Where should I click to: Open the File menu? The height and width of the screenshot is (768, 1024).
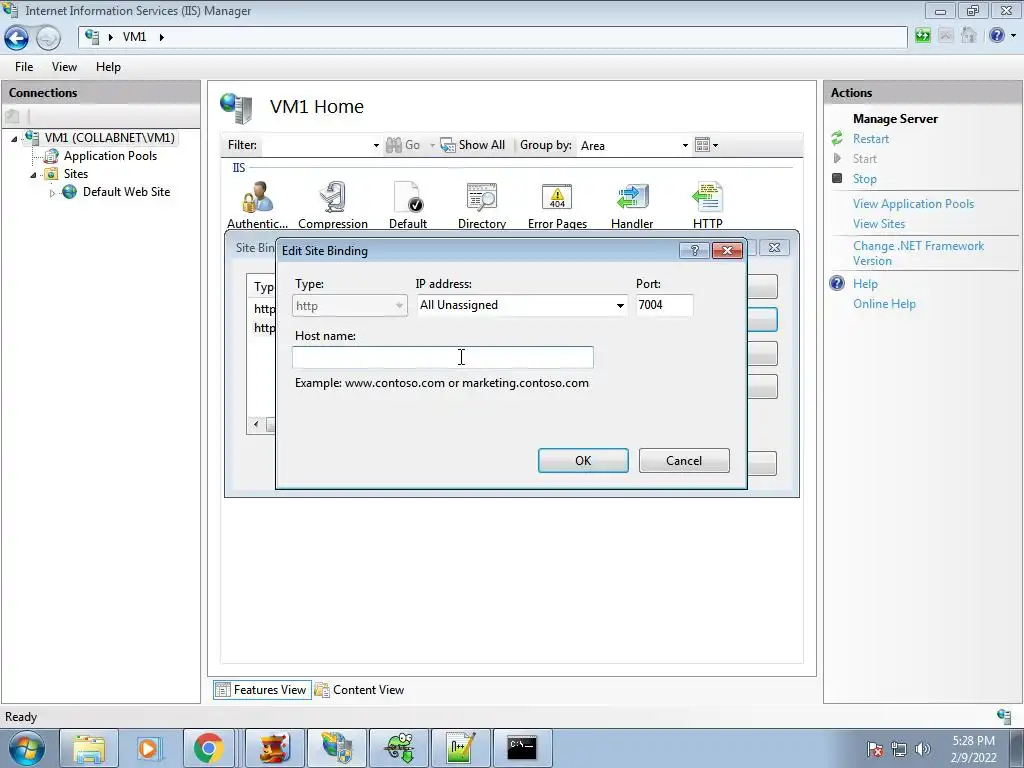pyautogui.click(x=24, y=67)
